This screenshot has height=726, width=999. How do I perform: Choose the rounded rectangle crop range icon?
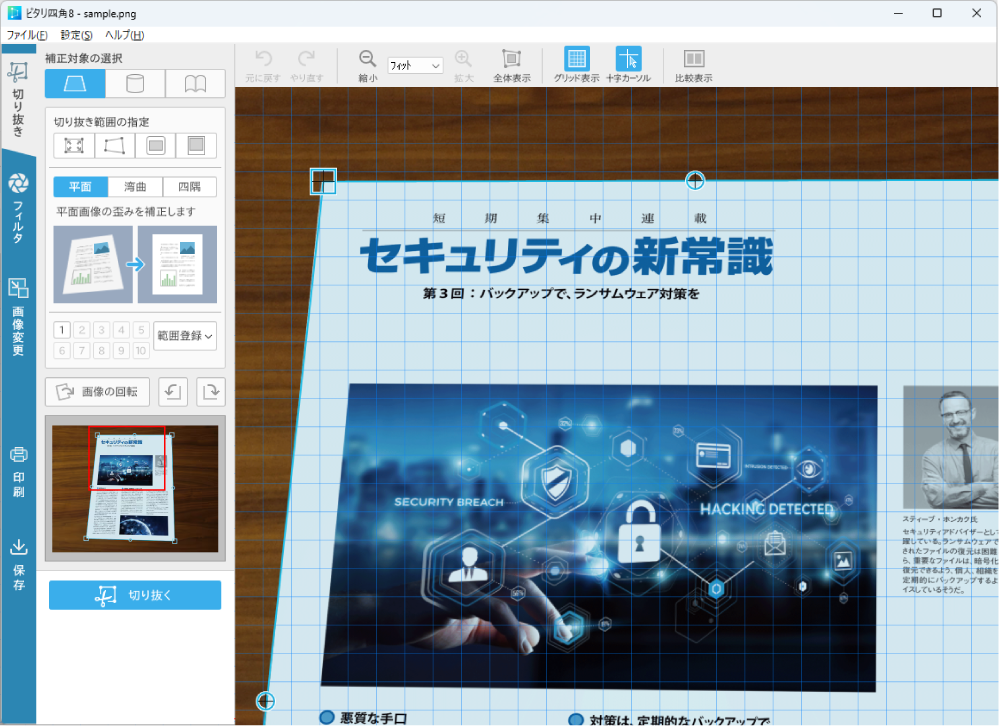tap(156, 145)
